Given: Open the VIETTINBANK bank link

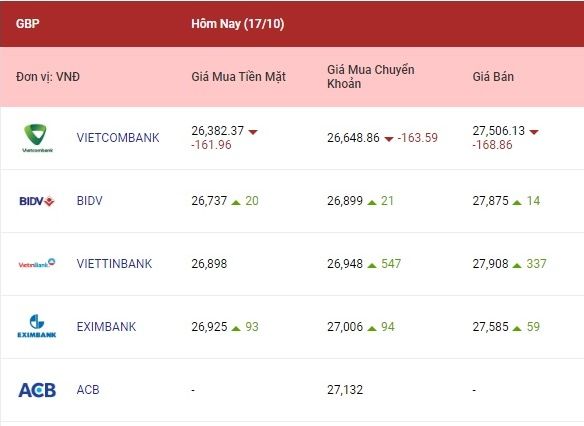Looking at the screenshot, I should pyautogui.click(x=114, y=264).
